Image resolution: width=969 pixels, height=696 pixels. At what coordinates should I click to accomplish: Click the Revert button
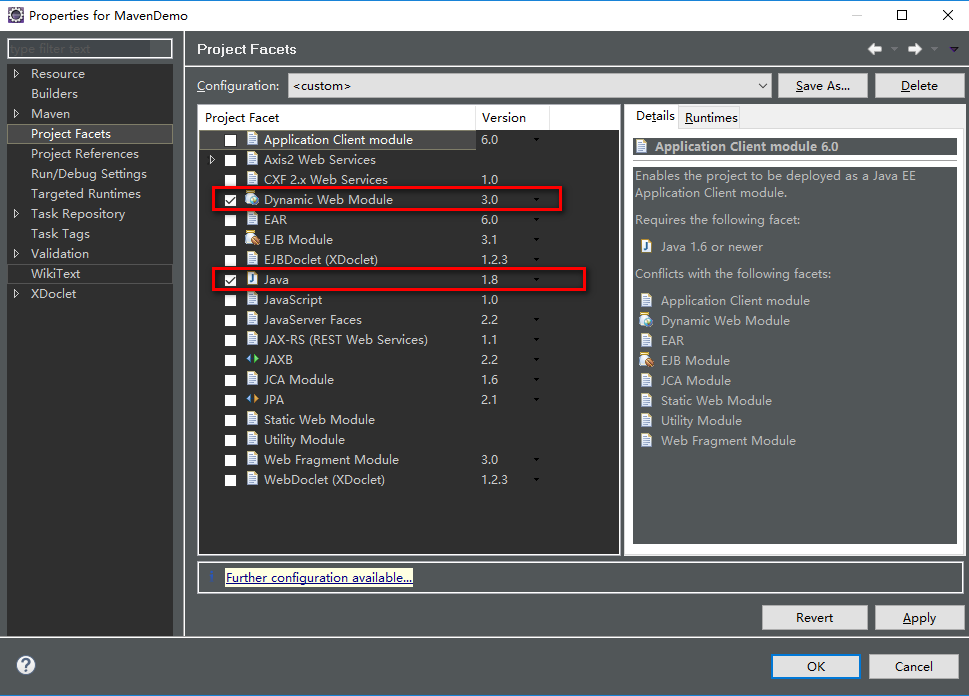click(814, 617)
